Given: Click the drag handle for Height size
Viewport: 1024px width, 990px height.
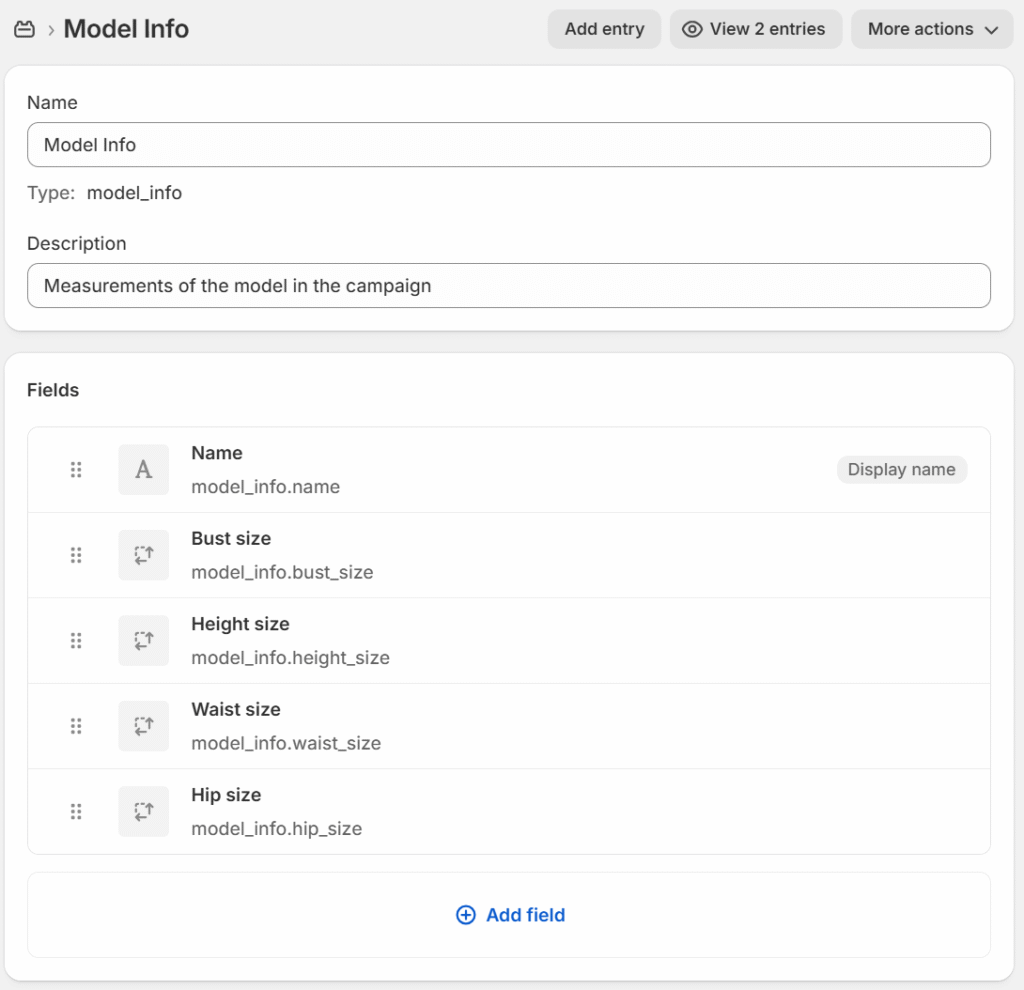Looking at the screenshot, I should 76,641.
